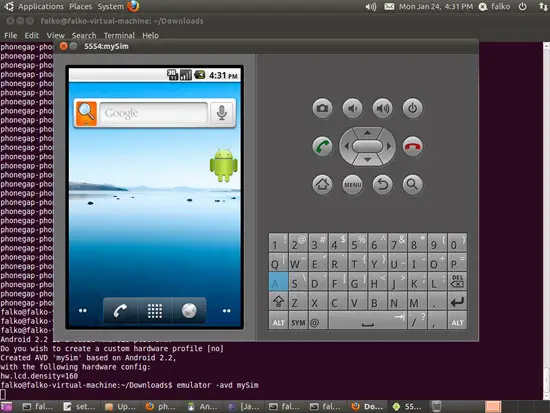This screenshot has height=413, width=550.
Task: Click the emulator back arrow button
Action: [383, 184]
